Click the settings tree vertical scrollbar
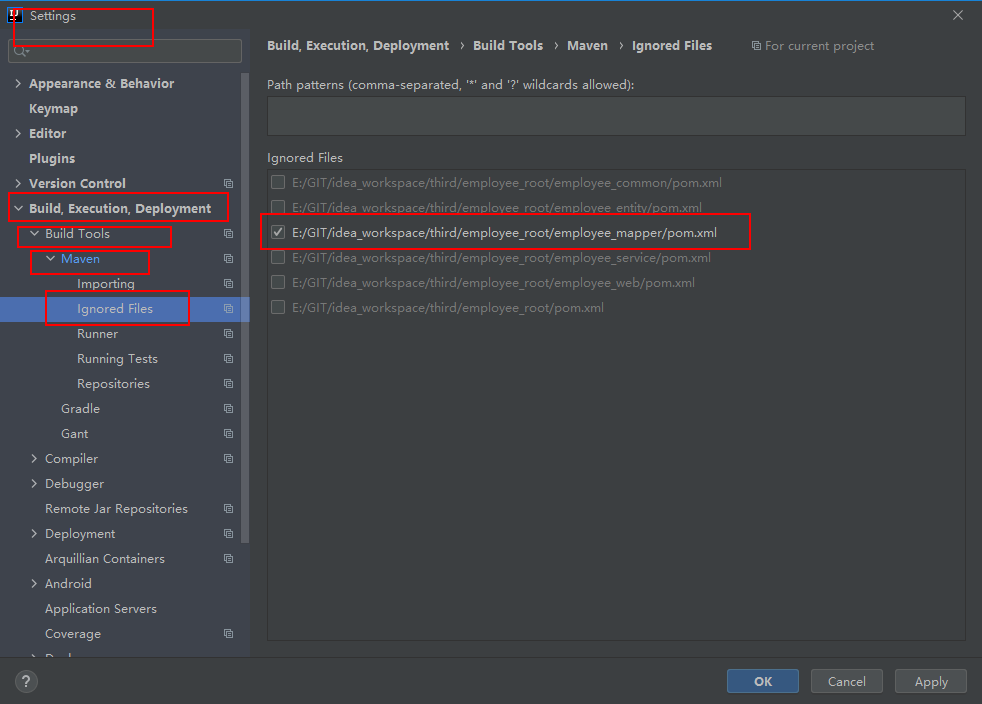982x704 pixels. (x=245, y=307)
